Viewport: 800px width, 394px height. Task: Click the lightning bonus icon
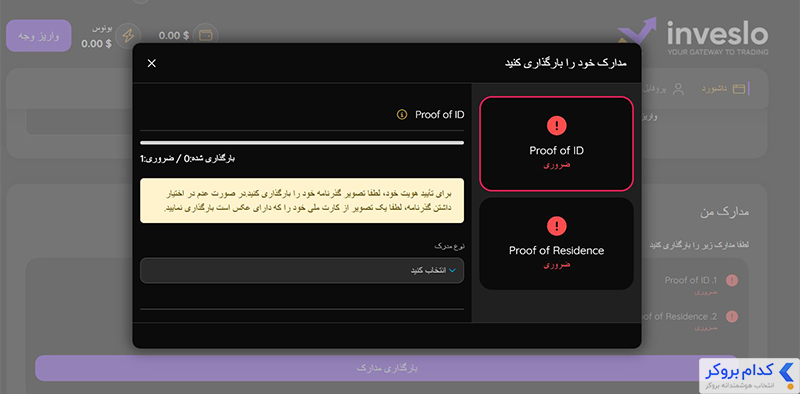pyautogui.click(x=128, y=36)
